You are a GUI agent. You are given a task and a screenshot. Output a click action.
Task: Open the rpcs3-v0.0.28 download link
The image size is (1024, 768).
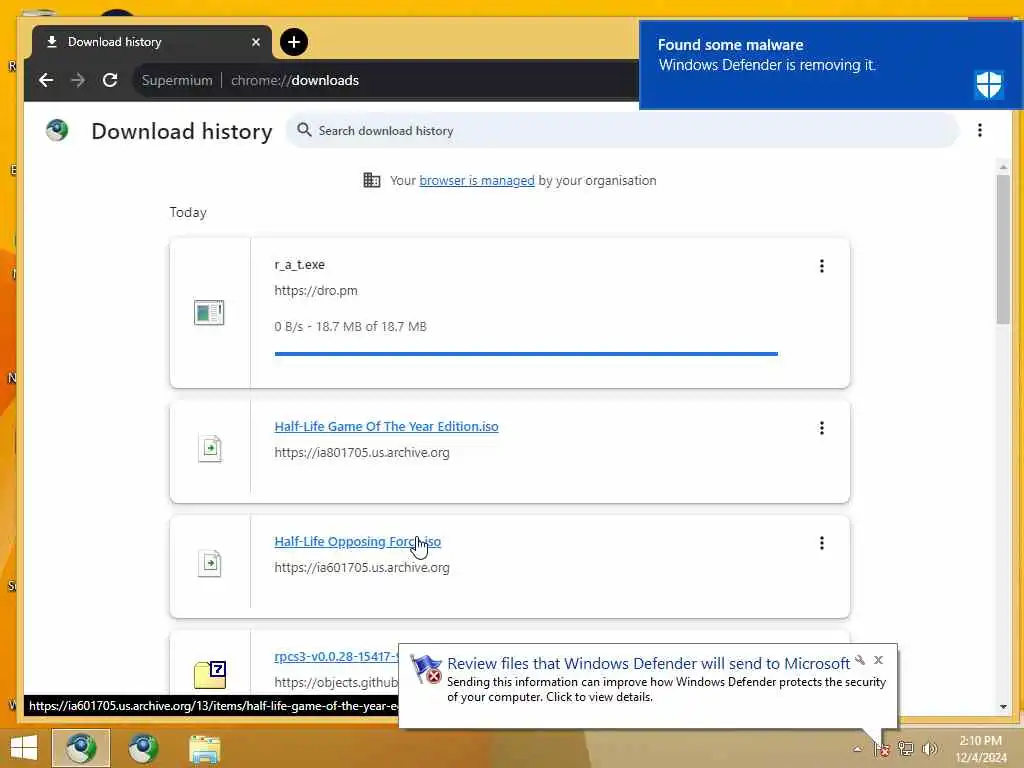pos(336,656)
